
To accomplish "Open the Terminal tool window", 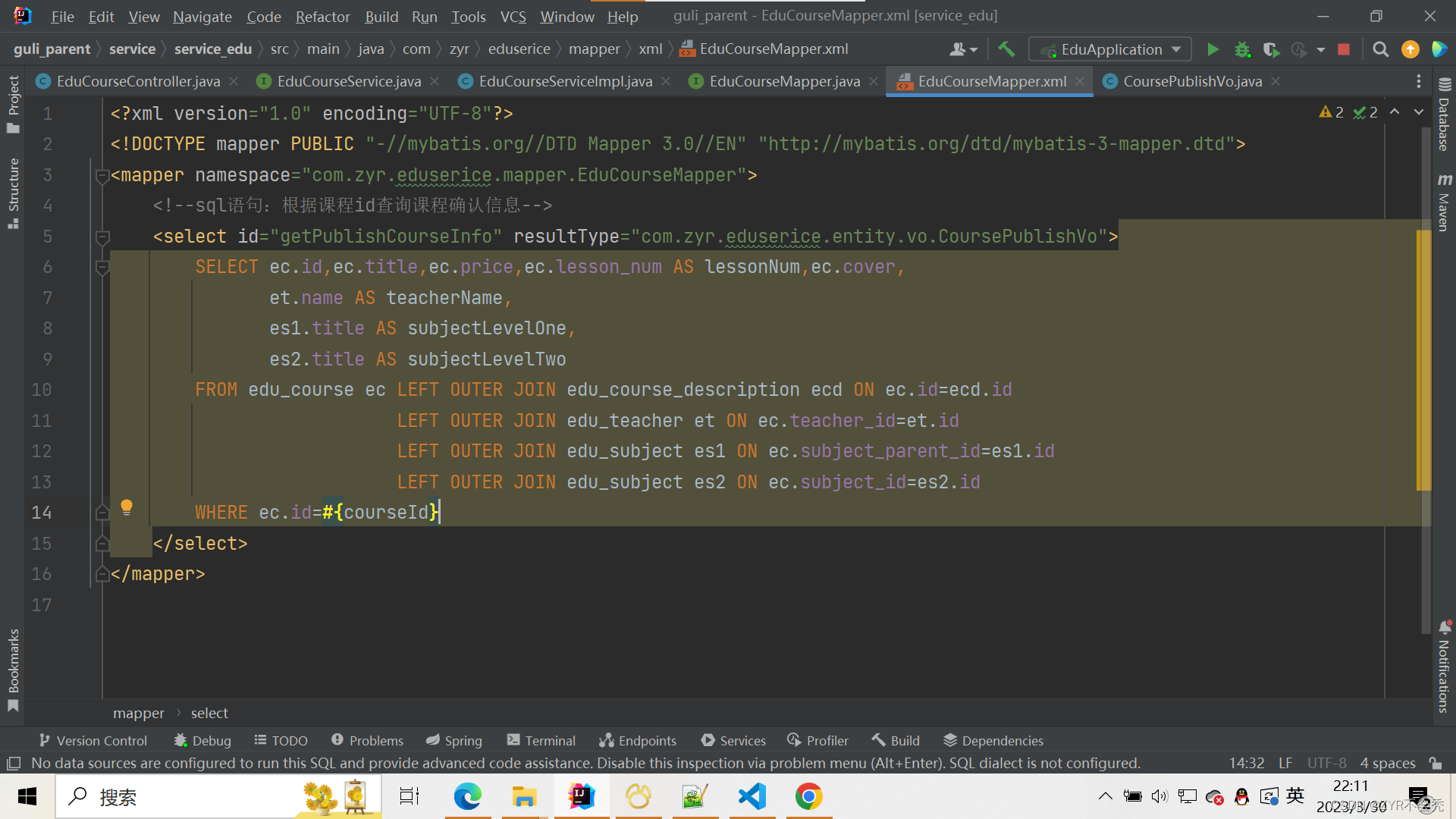I will 541,741.
